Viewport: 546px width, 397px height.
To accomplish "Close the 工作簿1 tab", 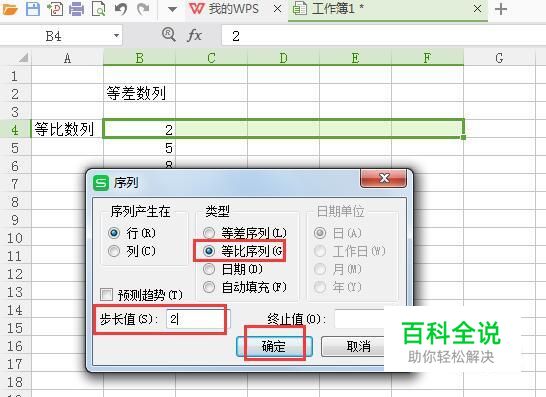I will point(477,9).
